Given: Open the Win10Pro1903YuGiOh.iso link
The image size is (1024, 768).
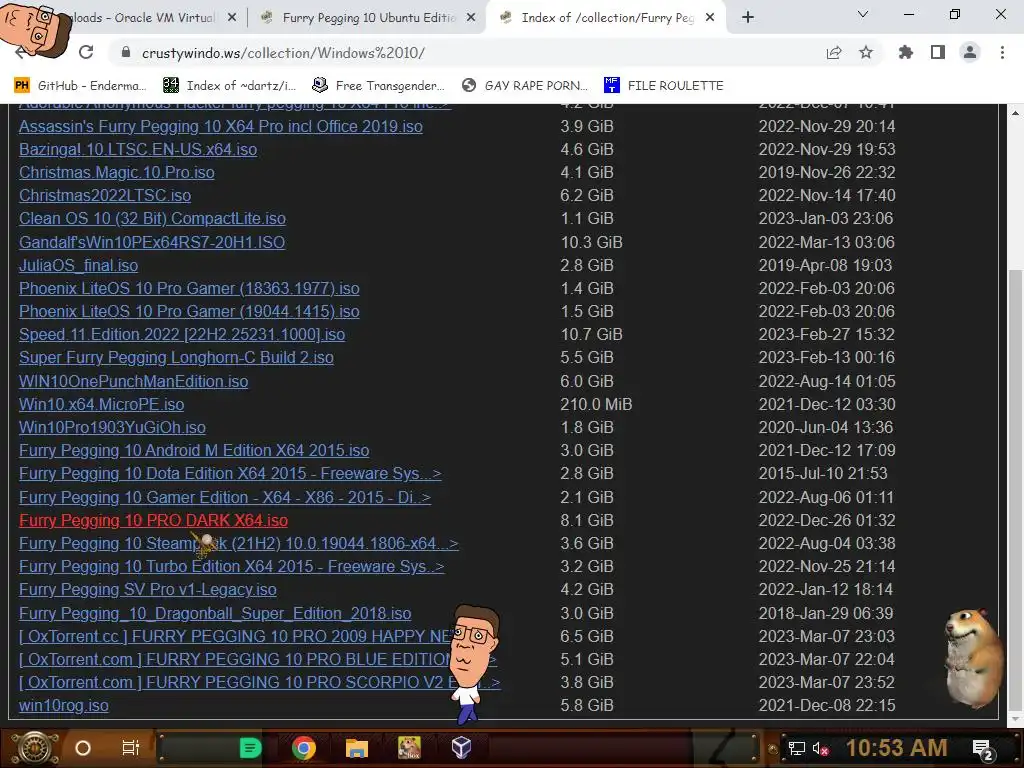Looking at the screenshot, I should (112, 427).
